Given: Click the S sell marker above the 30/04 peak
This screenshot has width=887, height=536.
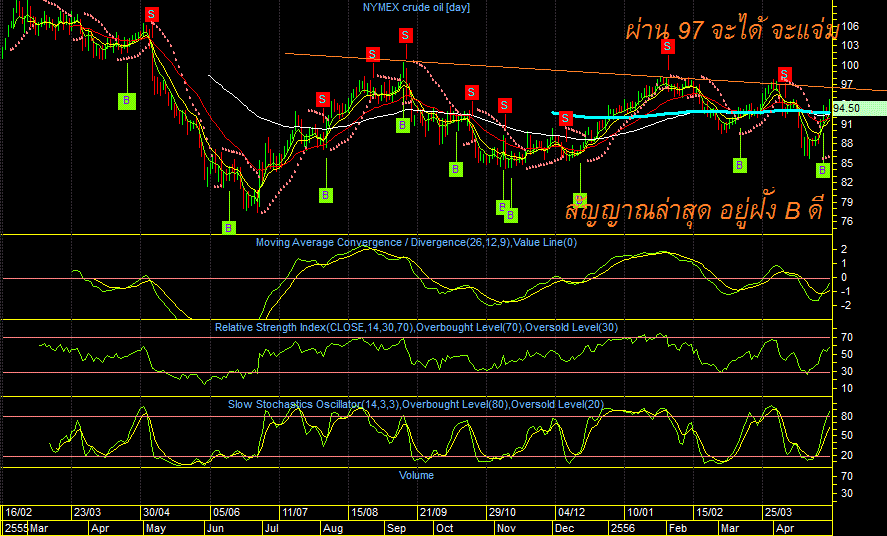Looking at the screenshot, I should [151, 15].
